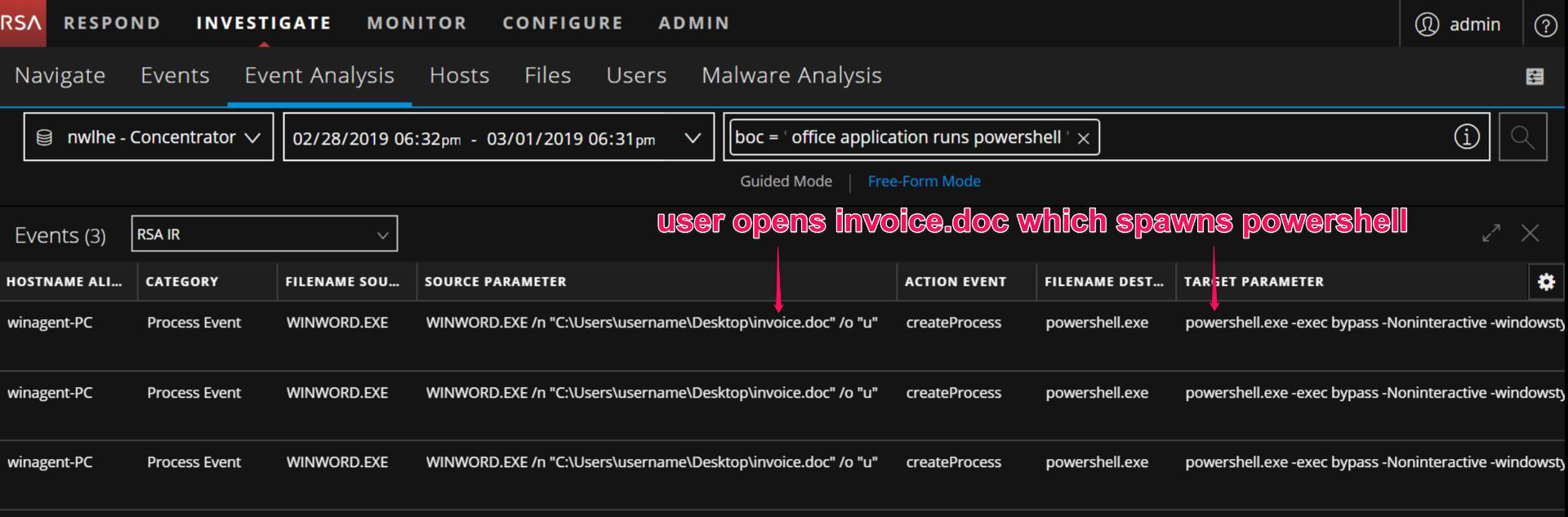Open column settings gear icon

click(1546, 282)
